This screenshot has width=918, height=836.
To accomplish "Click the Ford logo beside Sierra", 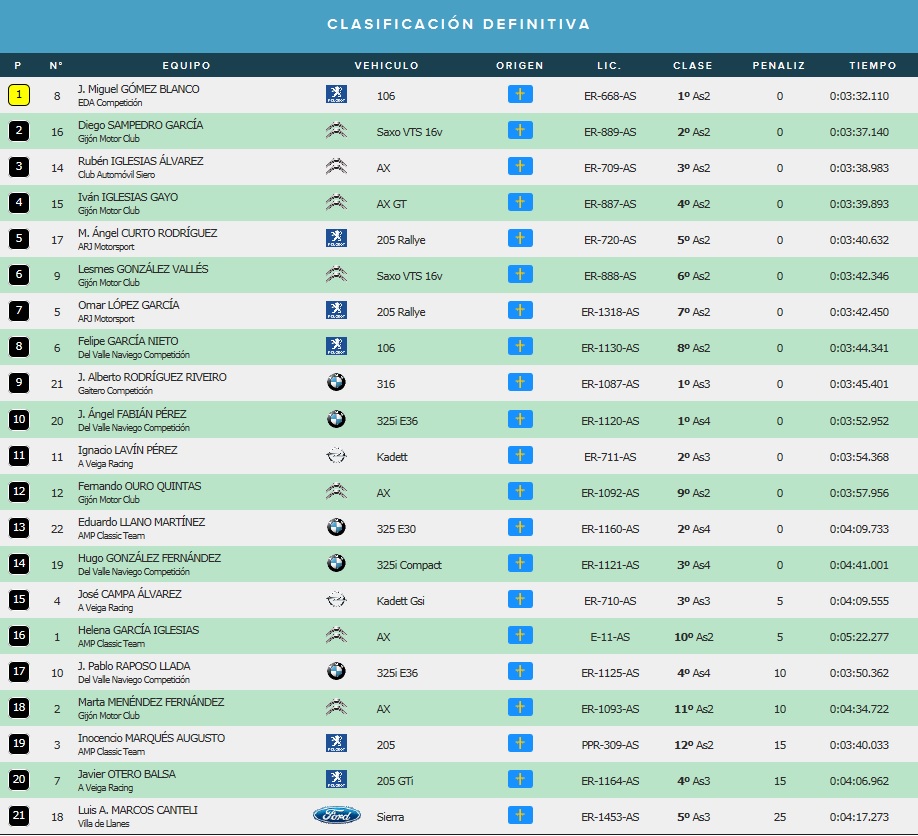I will [336, 815].
